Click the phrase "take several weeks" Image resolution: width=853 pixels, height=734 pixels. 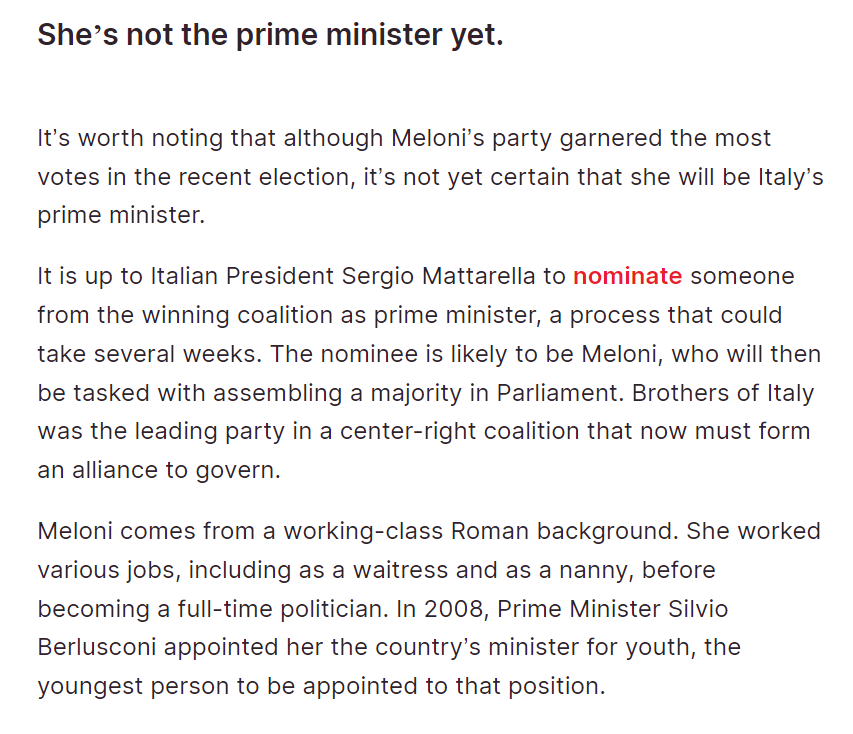pos(150,354)
